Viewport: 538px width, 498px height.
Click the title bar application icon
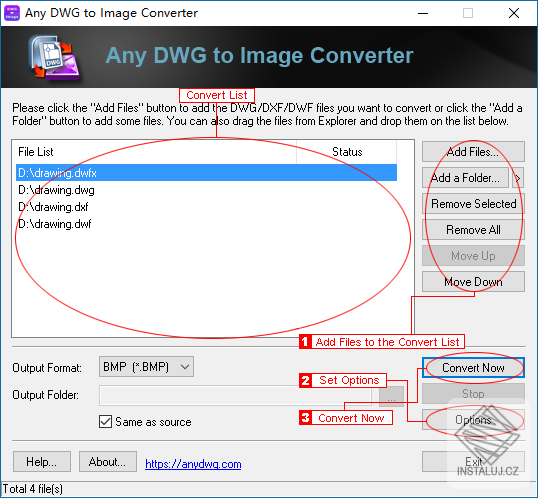pyautogui.click(x=12, y=13)
